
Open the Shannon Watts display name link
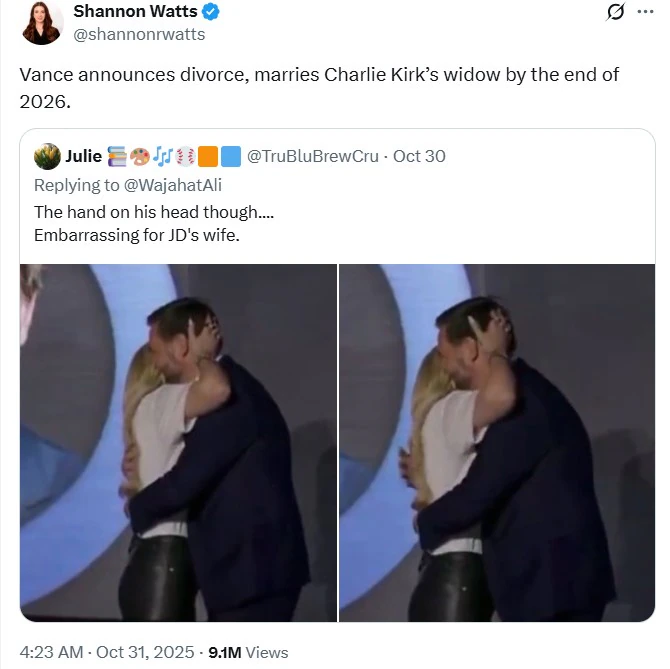point(135,12)
